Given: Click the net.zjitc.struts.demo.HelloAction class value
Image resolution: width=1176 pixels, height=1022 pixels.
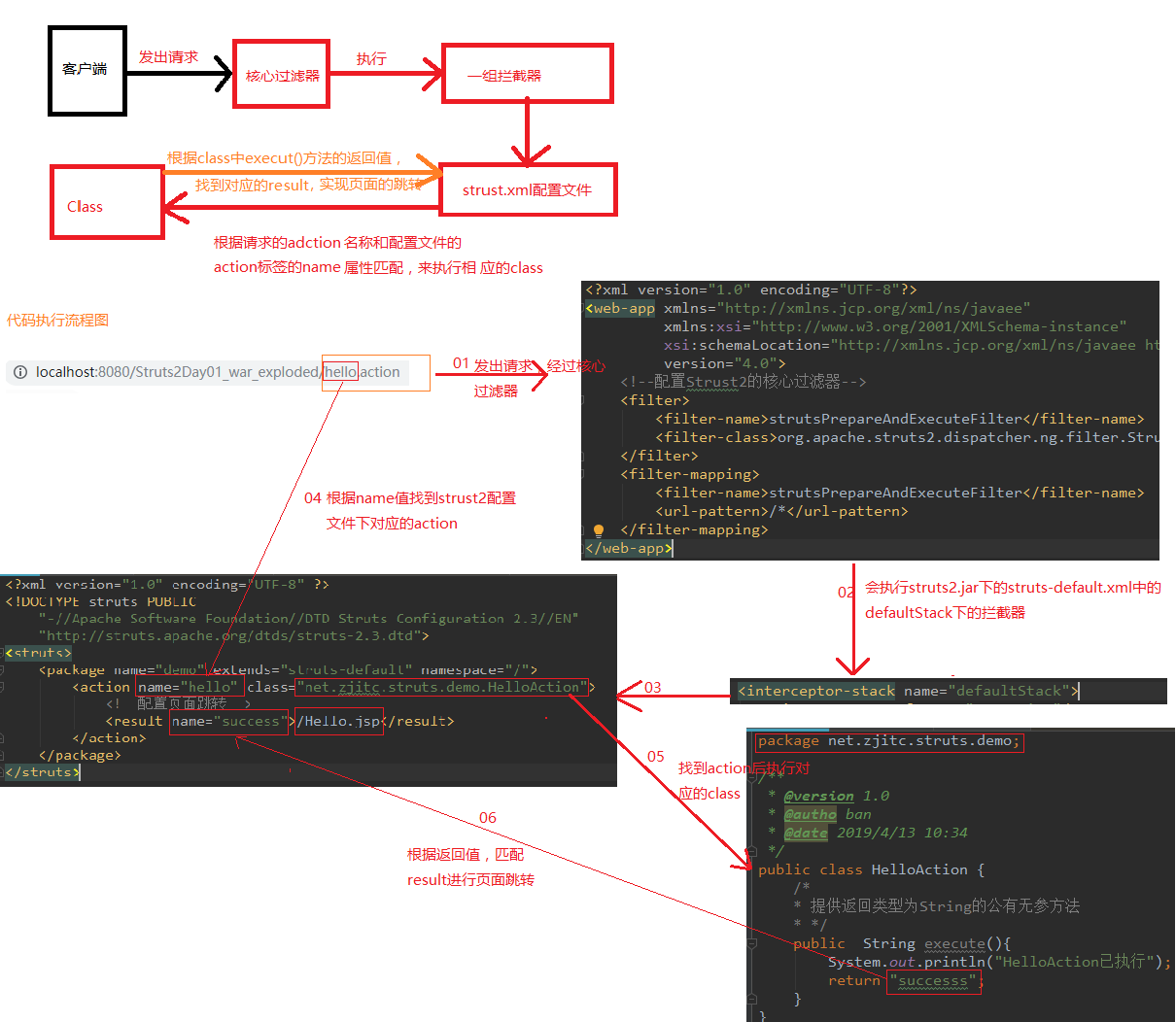Looking at the screenshot, I should click(442, 687).
